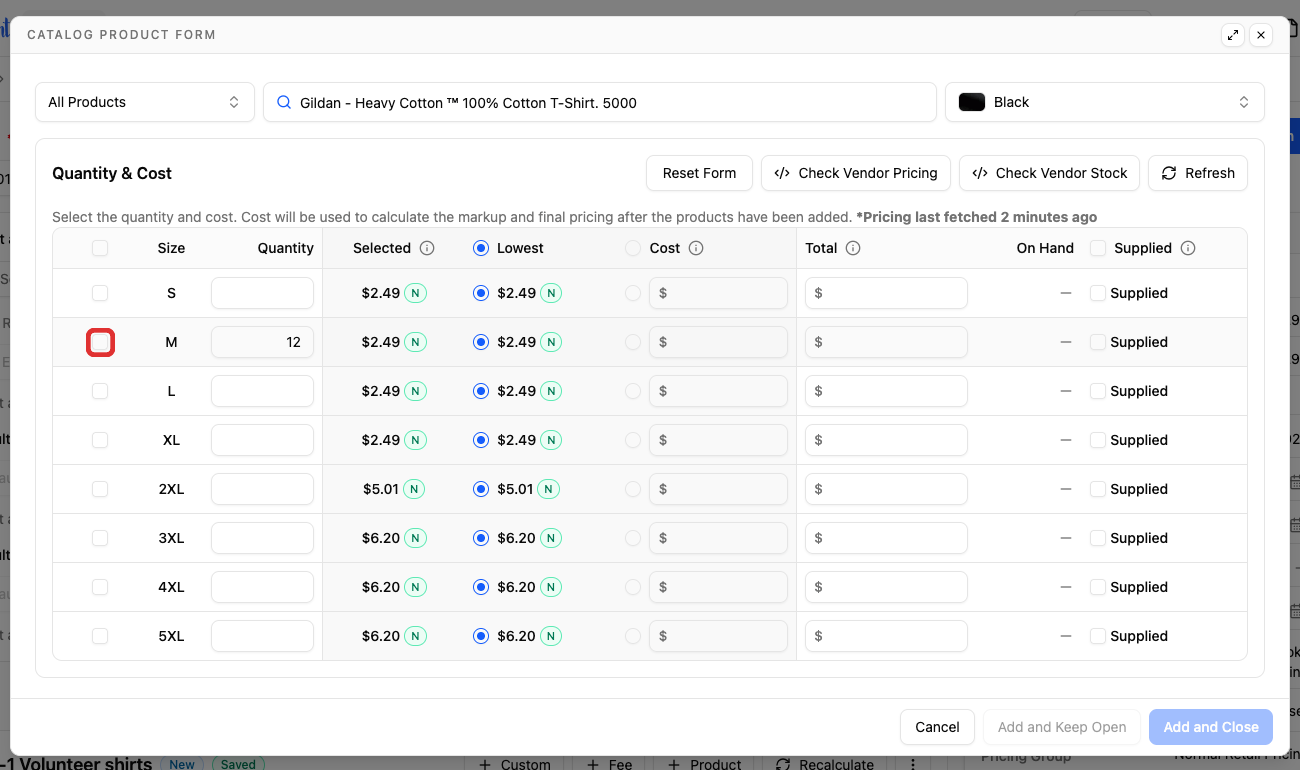
Task: Click the Refresh button
Action: pos(1198,173)
